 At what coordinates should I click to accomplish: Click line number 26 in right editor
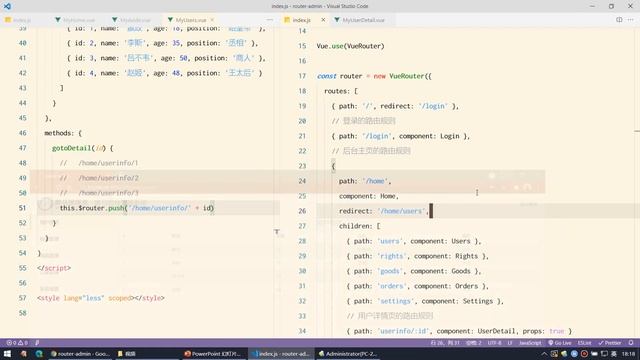point(302,211)
